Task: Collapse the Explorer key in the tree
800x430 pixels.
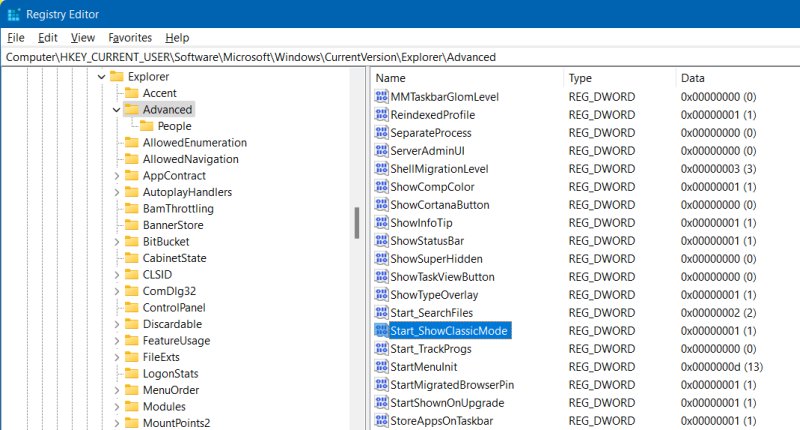Action: pos(101,77)
